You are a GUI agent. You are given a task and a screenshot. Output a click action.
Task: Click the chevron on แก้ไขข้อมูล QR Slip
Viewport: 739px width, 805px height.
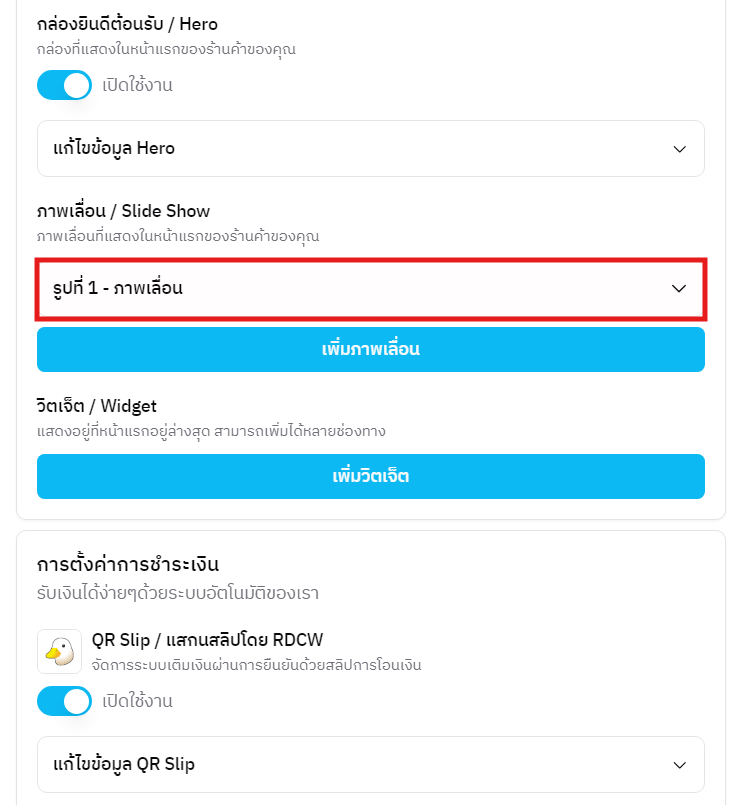click(679, 765)
